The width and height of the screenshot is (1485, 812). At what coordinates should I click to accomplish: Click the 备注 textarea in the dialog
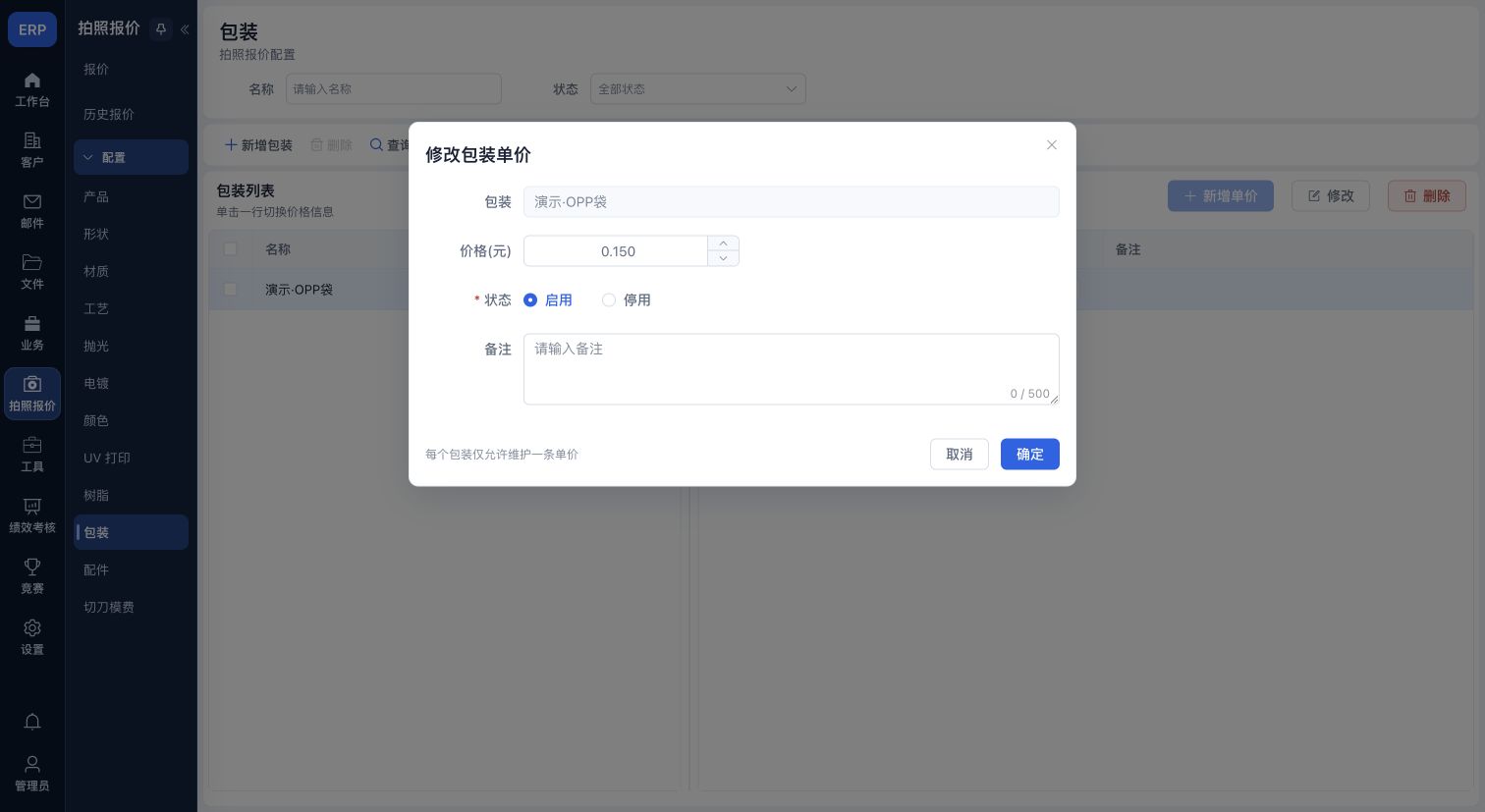point(792,369)
